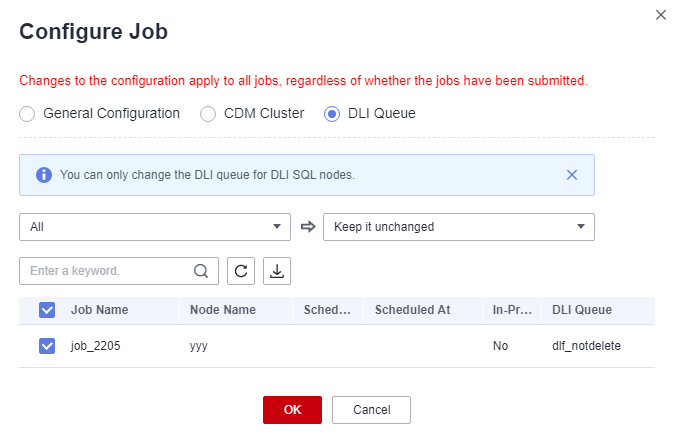This screenshot has width=679, height=436.
Task: Select the General Configuration radio button
Action: tap(27, 114)
